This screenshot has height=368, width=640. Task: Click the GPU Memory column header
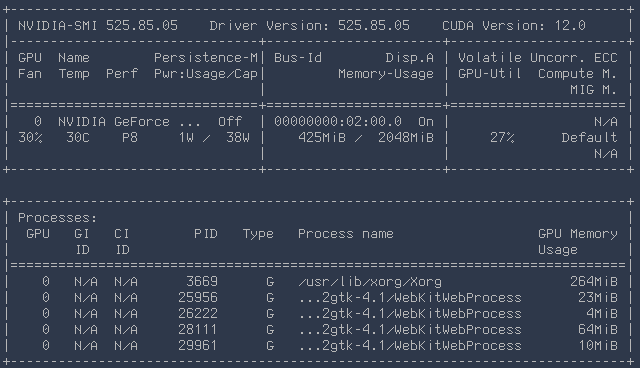[578, 234]
